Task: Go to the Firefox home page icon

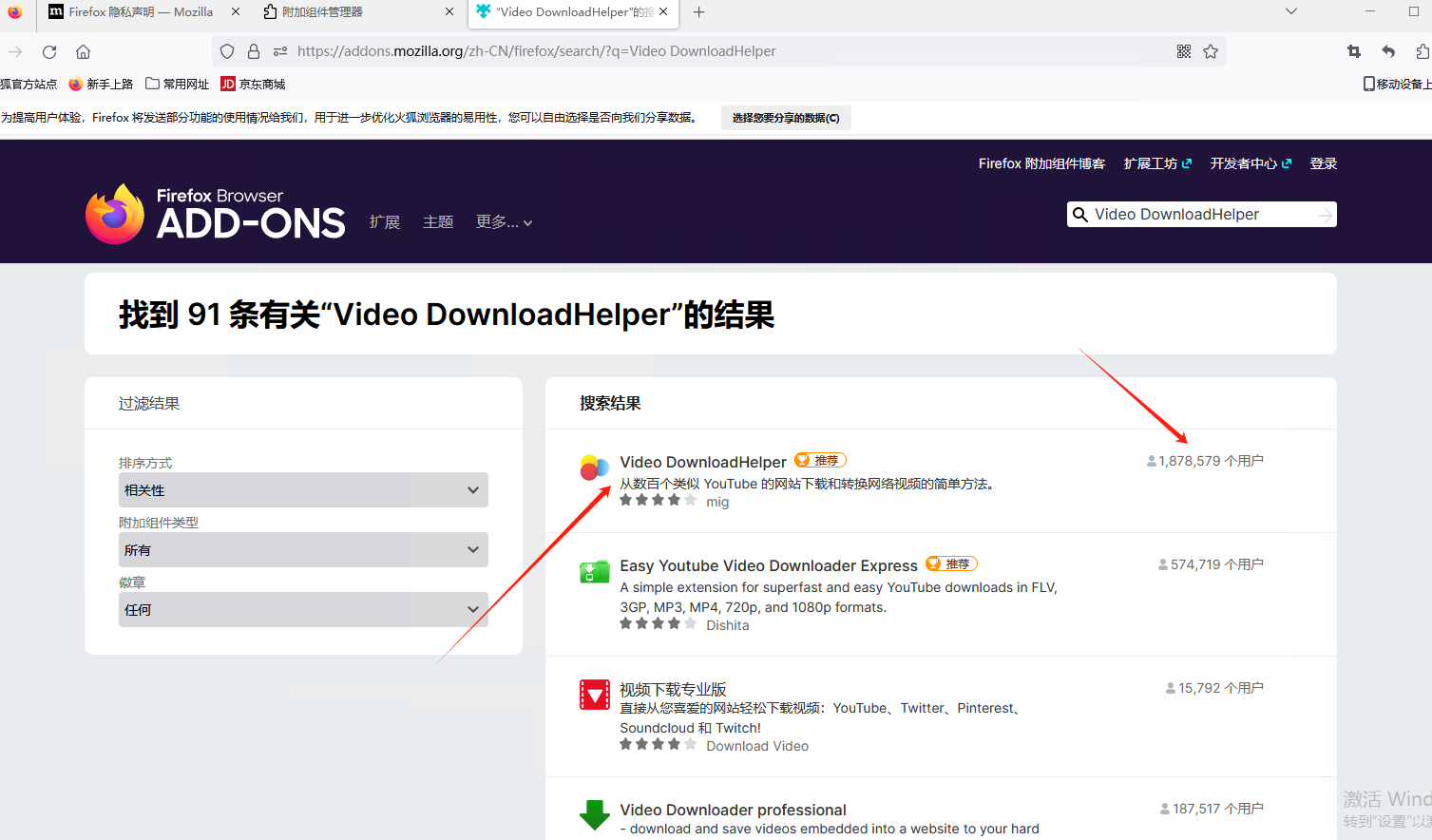Action: pyautogui.click(x=84, y=51)
